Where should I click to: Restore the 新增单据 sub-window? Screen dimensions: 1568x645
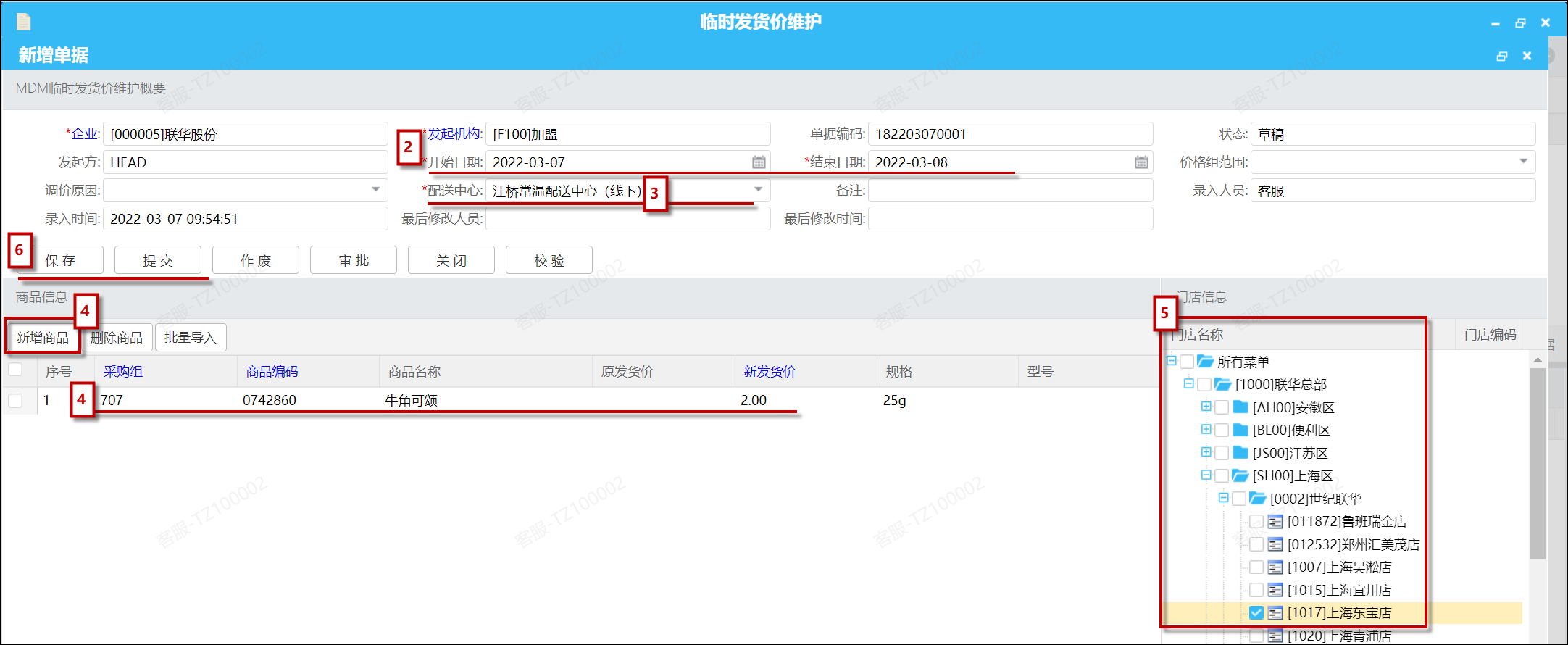tap(1501, 56)
